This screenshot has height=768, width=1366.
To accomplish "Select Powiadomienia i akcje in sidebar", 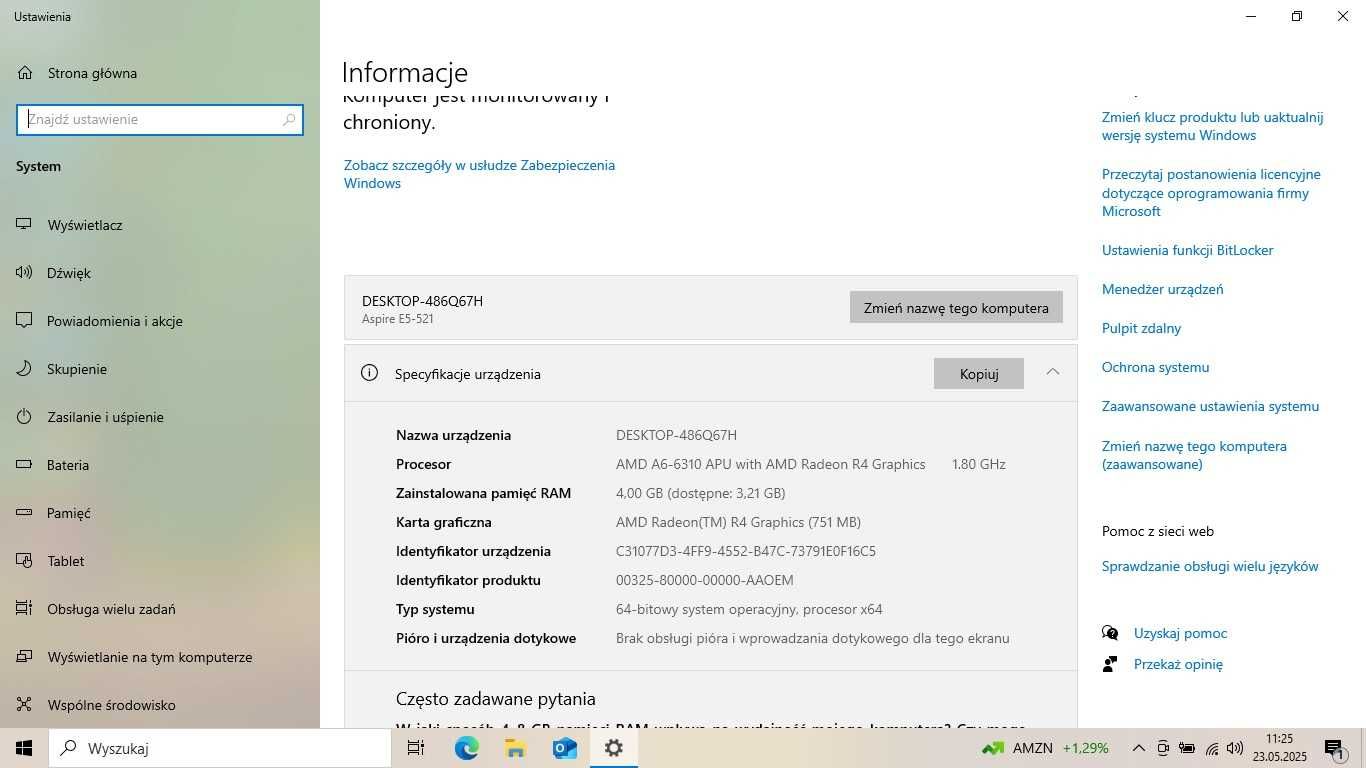I will pos(160,321).
